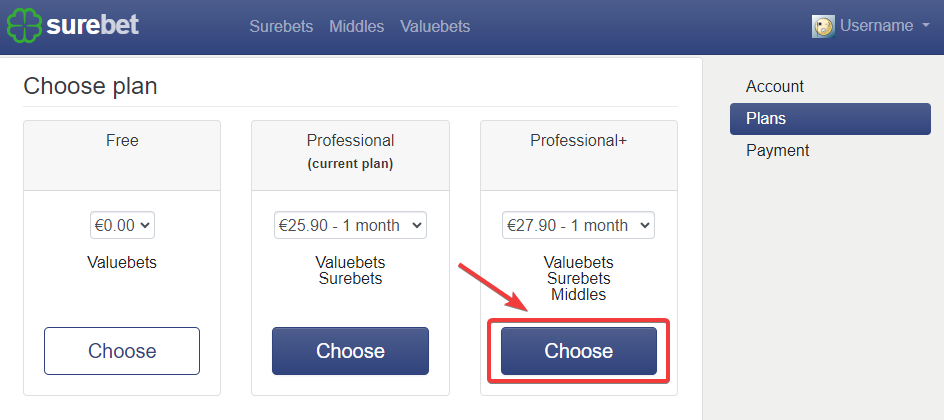Expand the Professional+ plan duration dropdown
The height and width of the screenshot is (420, 944).
579,225
